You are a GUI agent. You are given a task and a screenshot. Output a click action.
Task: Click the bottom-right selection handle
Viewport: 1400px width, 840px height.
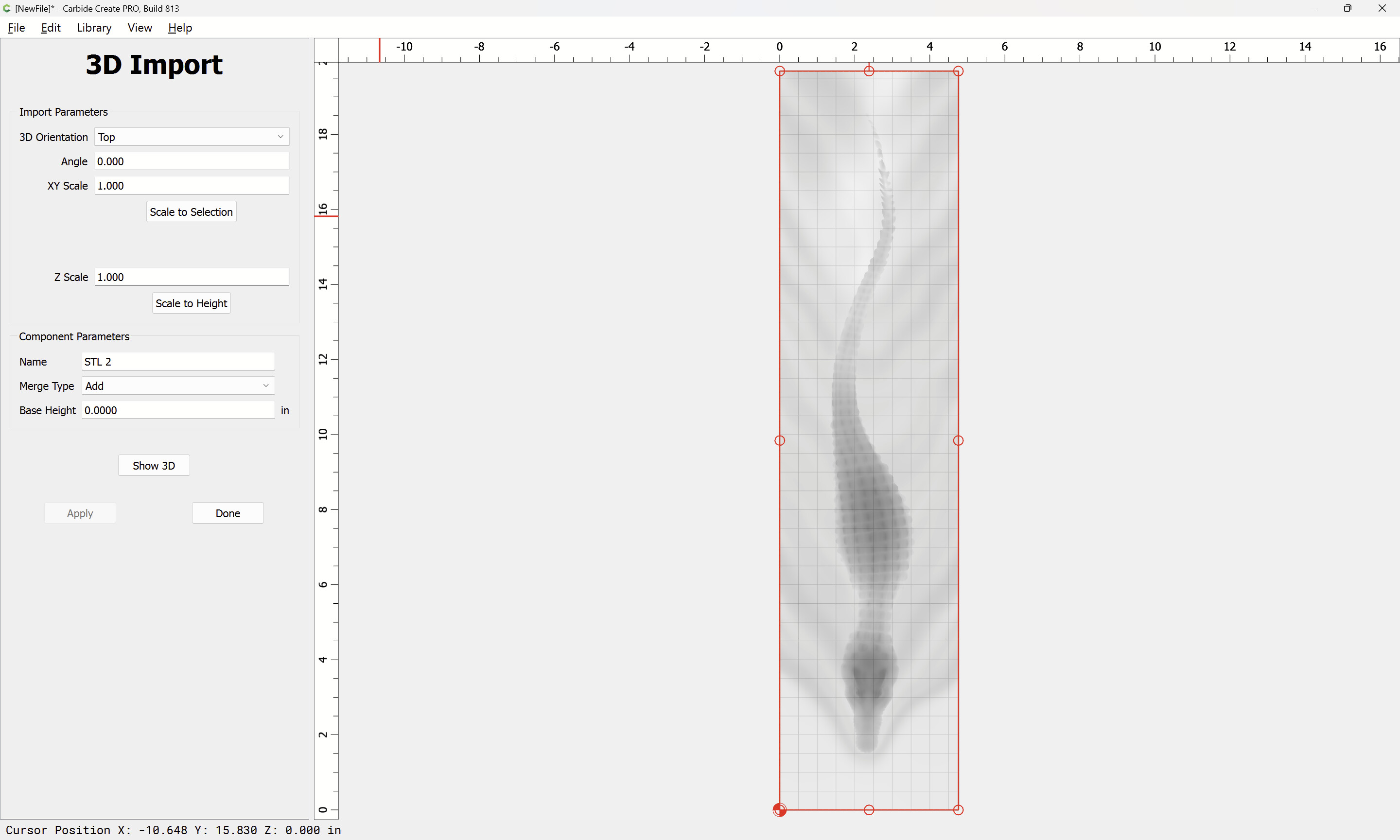pyautogui.click(x=958, y=810)
